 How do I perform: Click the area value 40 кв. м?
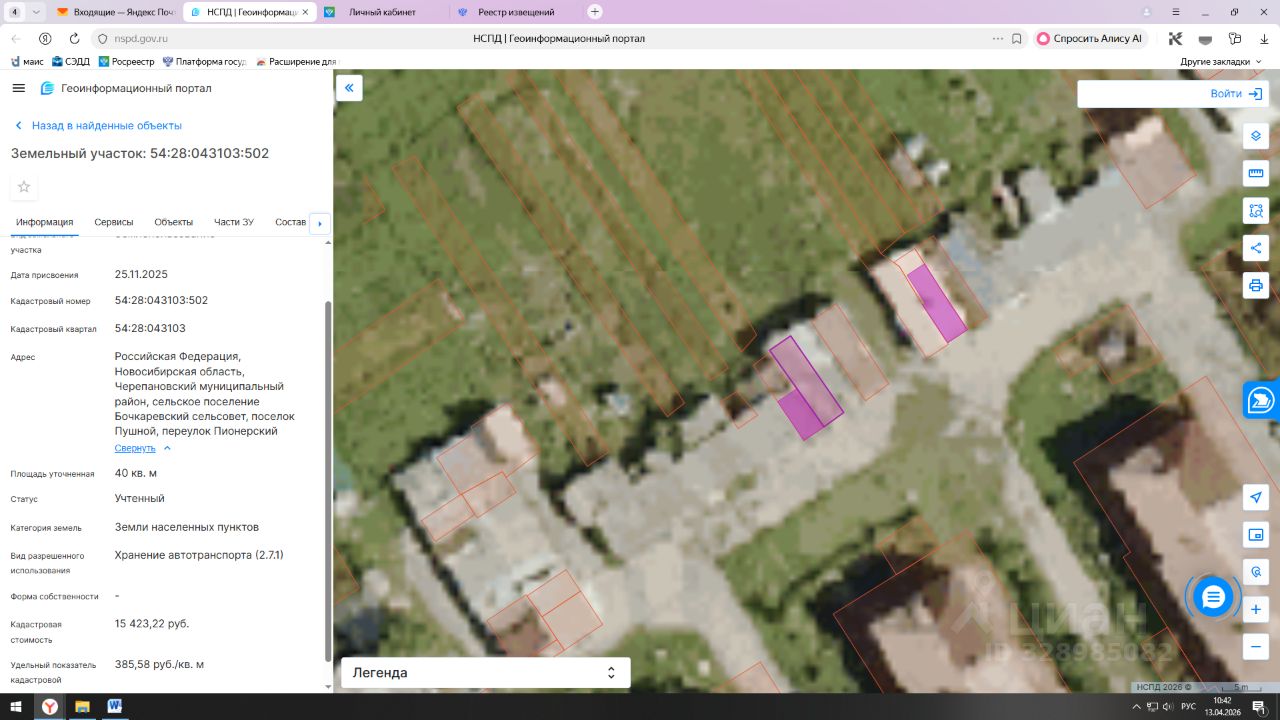(x=136, y=473)
